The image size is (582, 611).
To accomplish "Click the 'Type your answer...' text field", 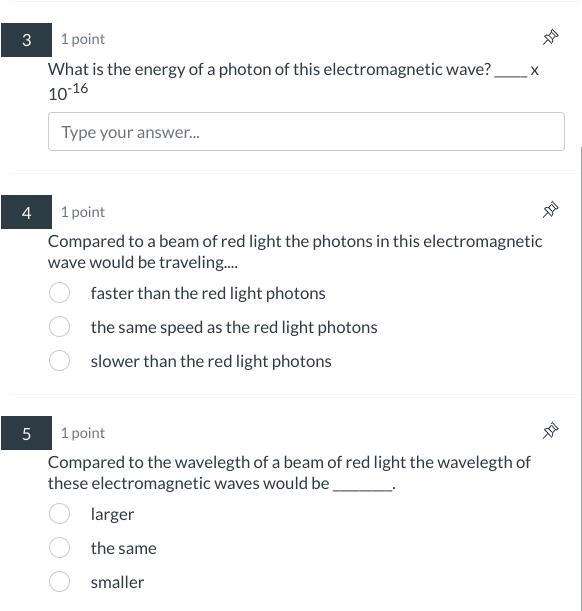I will (306, 132).
